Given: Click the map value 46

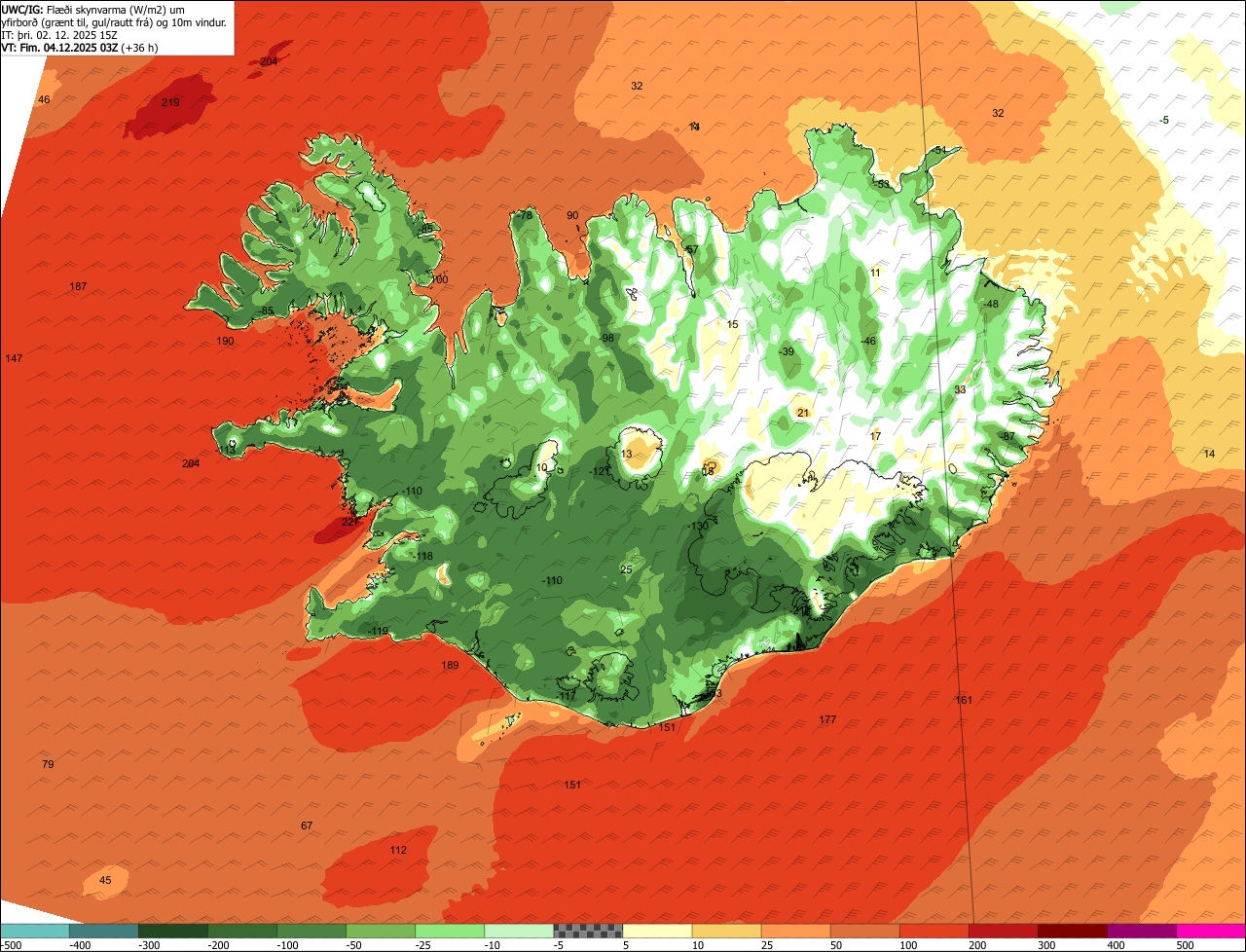Looking at the screenshot, I should (44, 100).
